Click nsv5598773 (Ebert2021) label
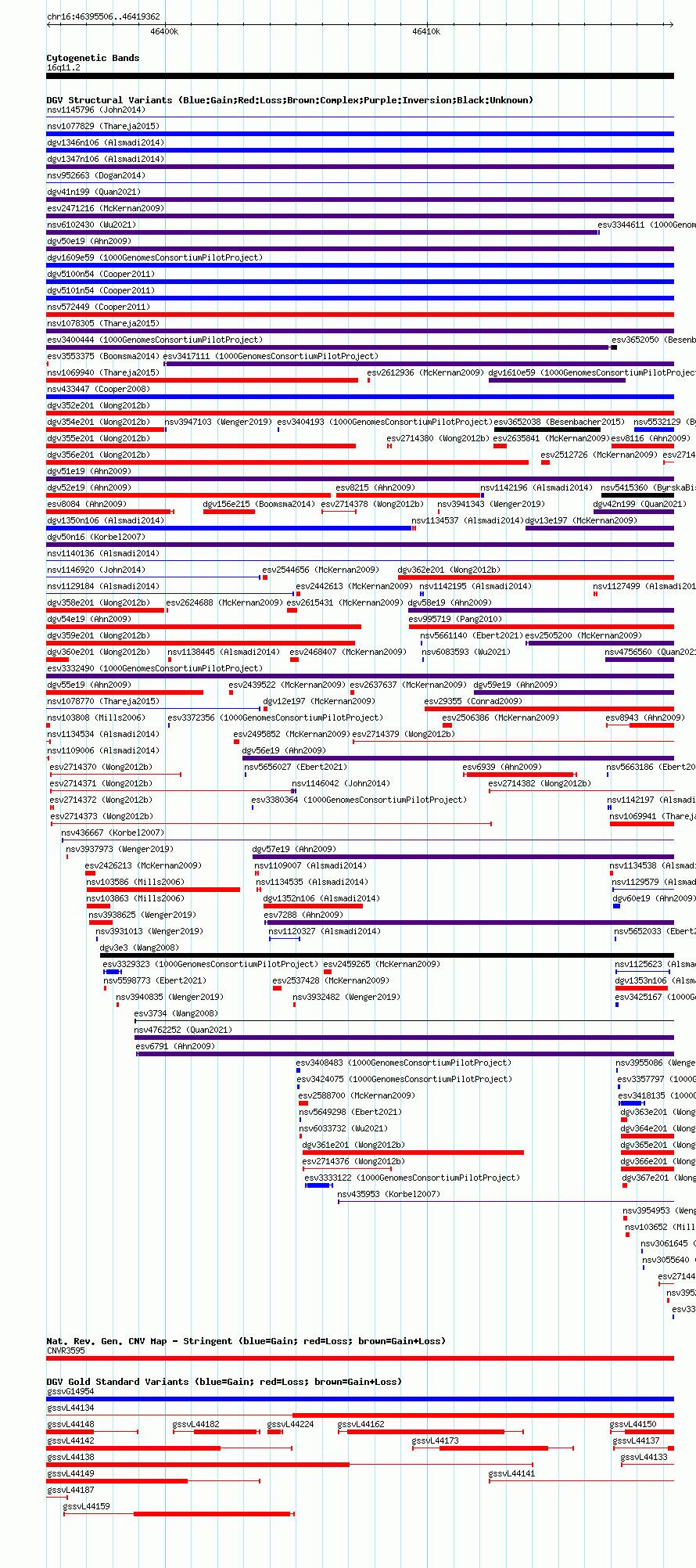 click(x=155, y=980)
